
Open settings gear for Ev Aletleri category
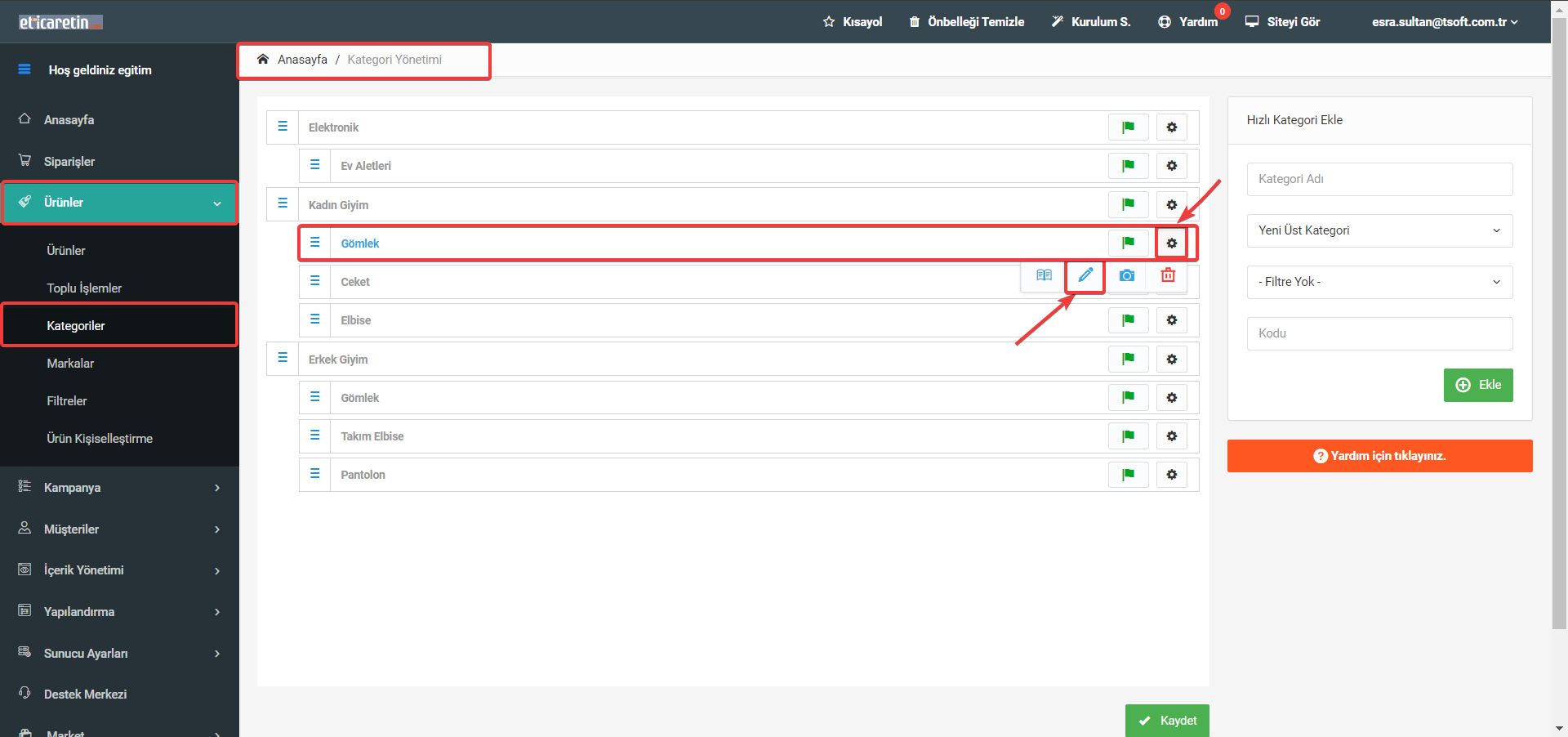(1171, 166)
